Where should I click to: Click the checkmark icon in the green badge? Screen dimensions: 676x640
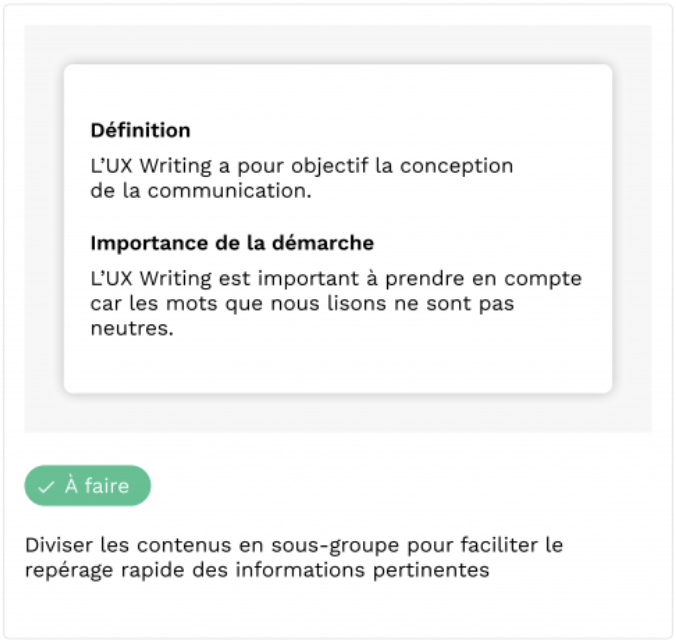tap(46, 487)
